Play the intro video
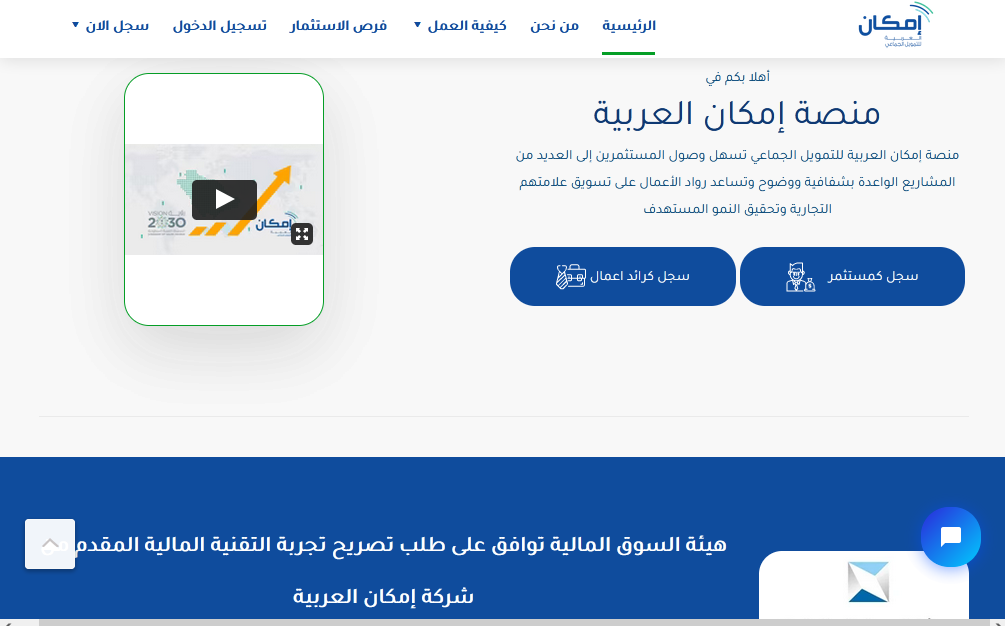1005x626 pixels. 224,200
